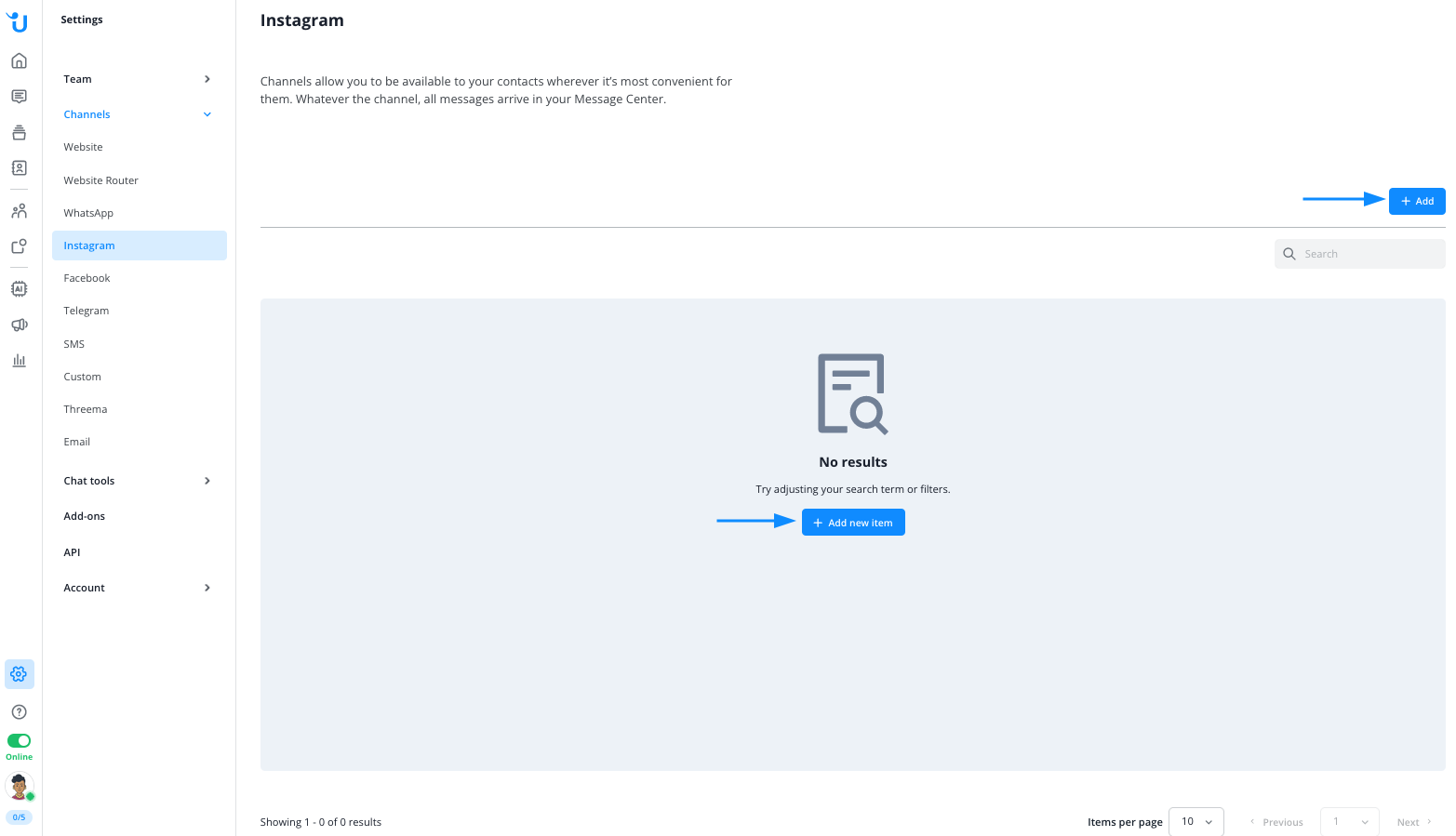
Task: Click the Userlike logo icon
Action: (18, 20)
